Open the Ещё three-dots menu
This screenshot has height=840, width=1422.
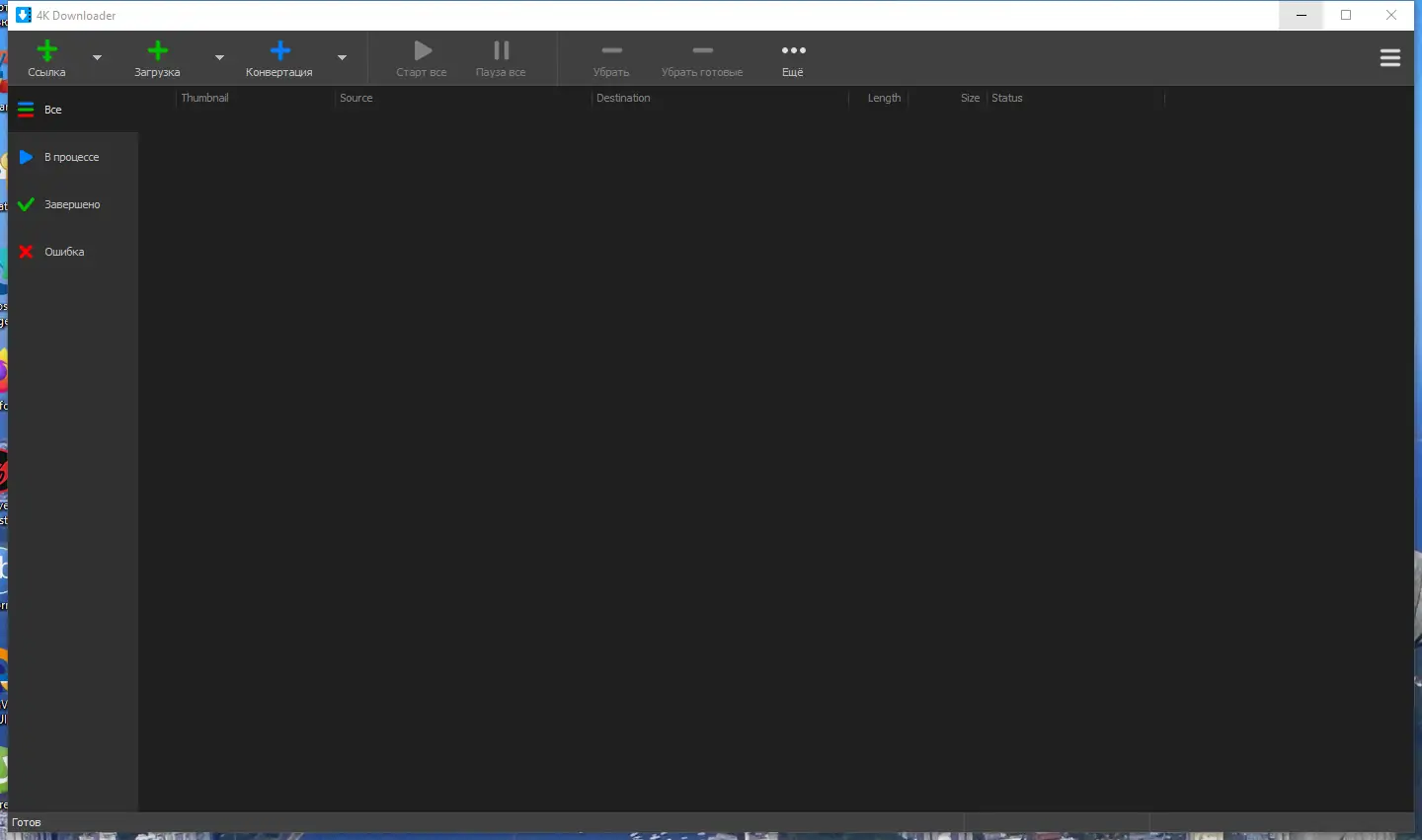pos(793,58)
